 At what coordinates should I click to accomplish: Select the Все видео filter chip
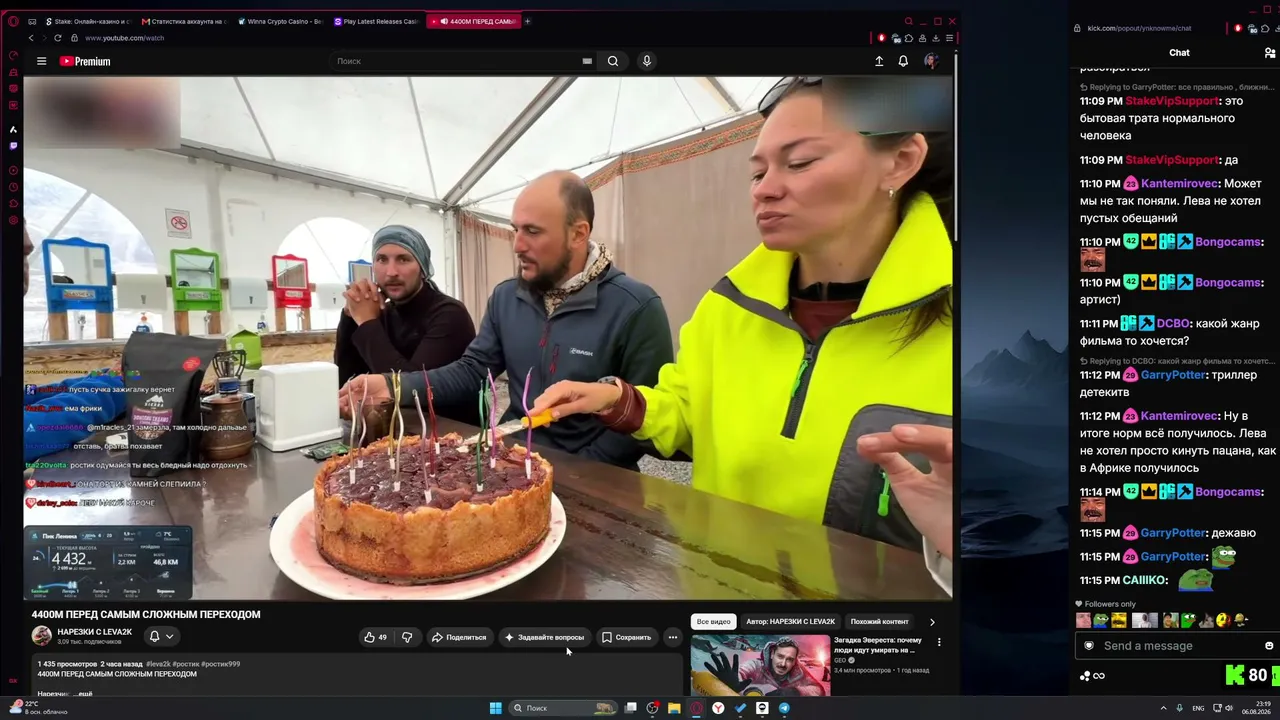click(713, 622)
